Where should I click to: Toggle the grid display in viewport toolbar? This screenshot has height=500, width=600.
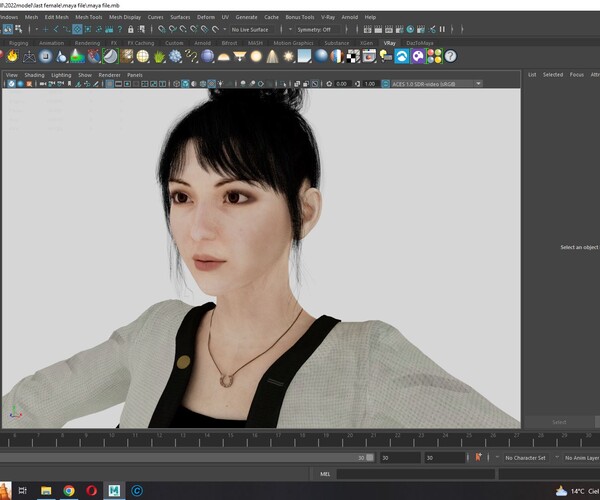pos(109,84)
